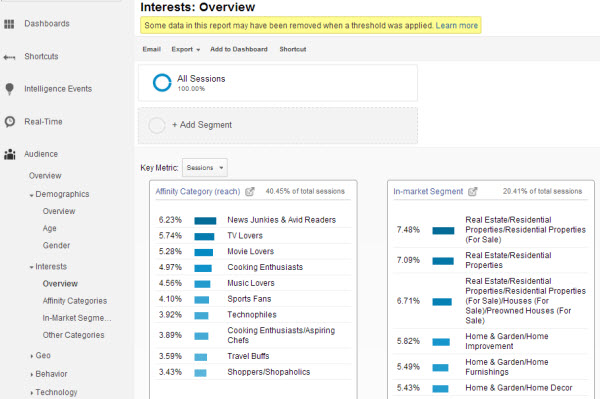Screen dimensions: 600x399
Task: Click the Dashboards grid icon
Action: (9, 24)
